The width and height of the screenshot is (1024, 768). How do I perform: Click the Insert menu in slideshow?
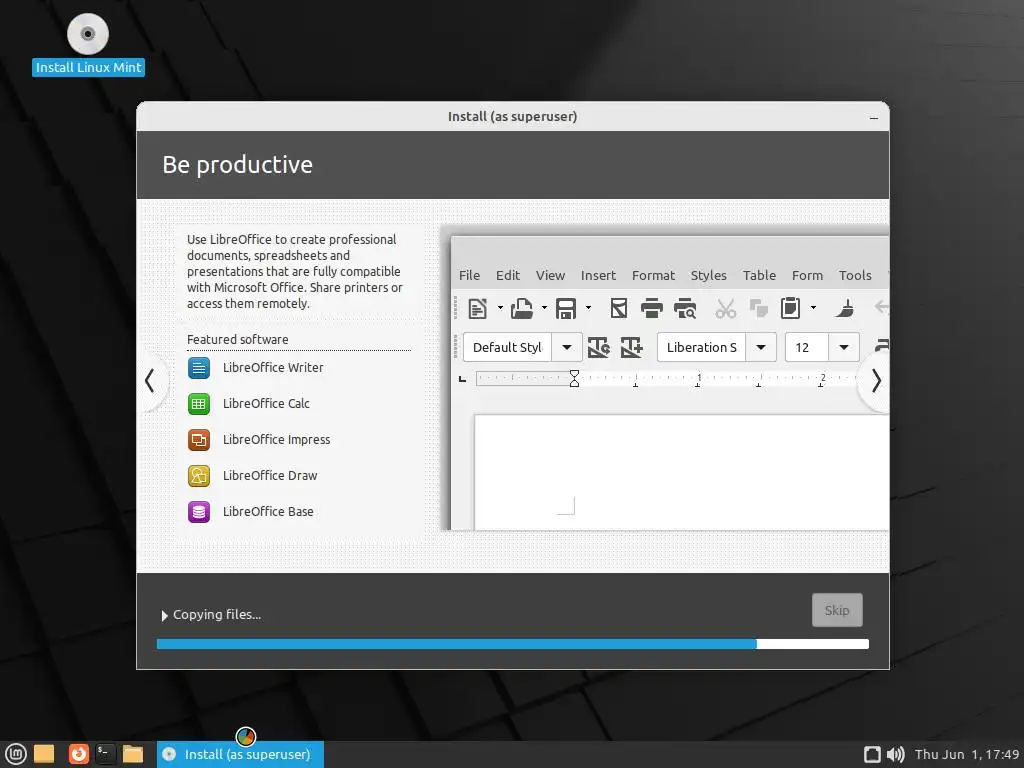tap(598, 276)
